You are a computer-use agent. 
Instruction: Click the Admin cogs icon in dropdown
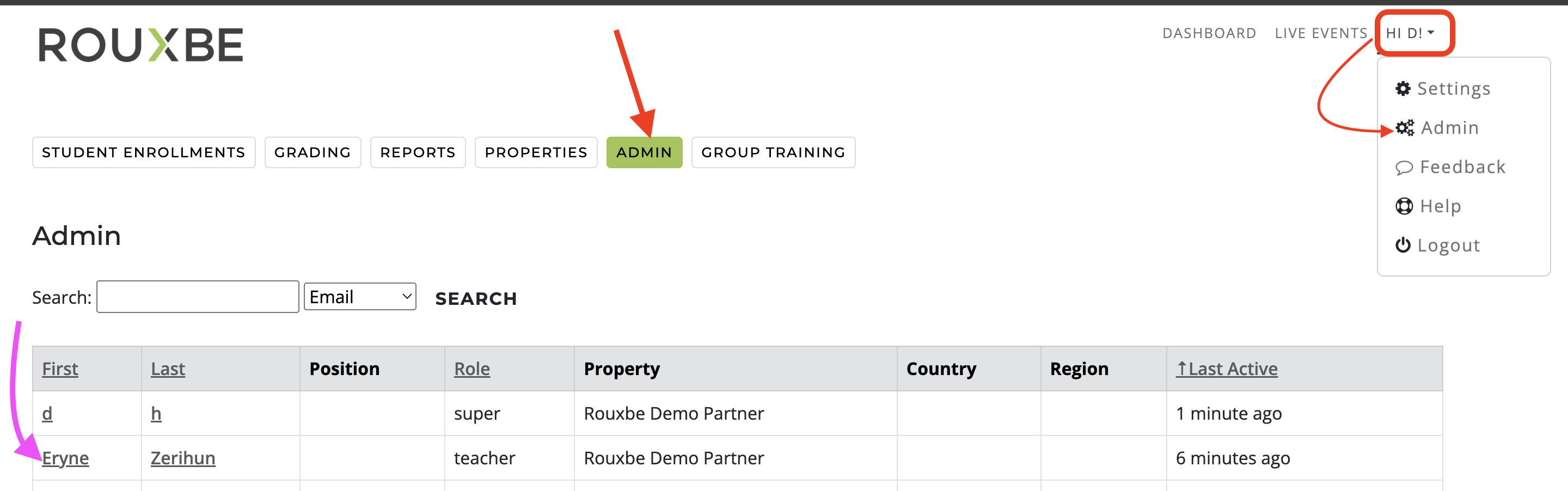pos(1405,128)
